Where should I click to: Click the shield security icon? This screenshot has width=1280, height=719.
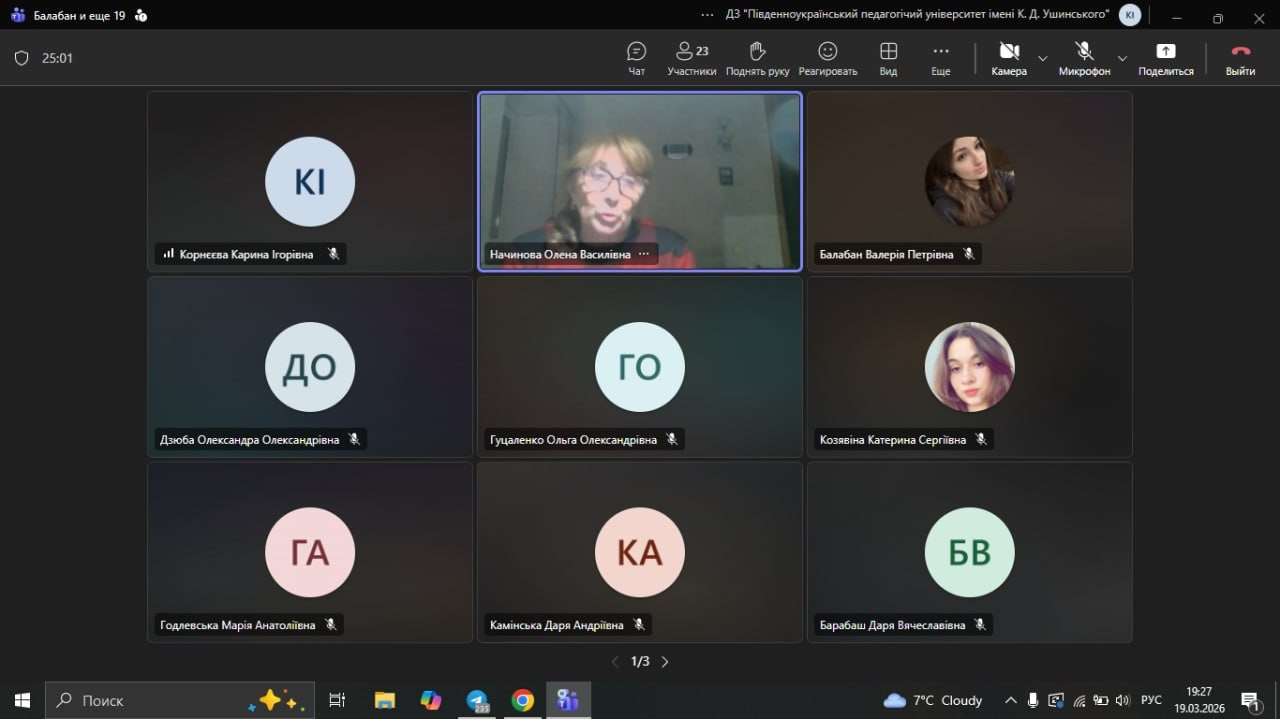click(21, 58)
